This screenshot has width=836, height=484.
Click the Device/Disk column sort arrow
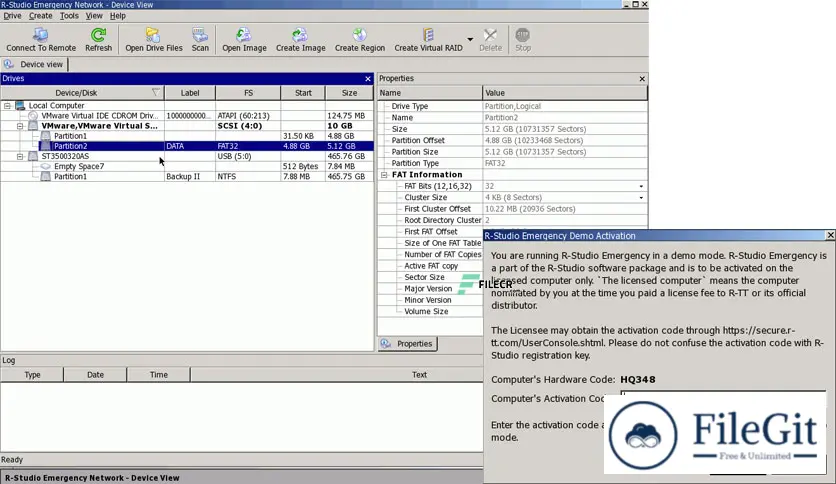[155, 93]
